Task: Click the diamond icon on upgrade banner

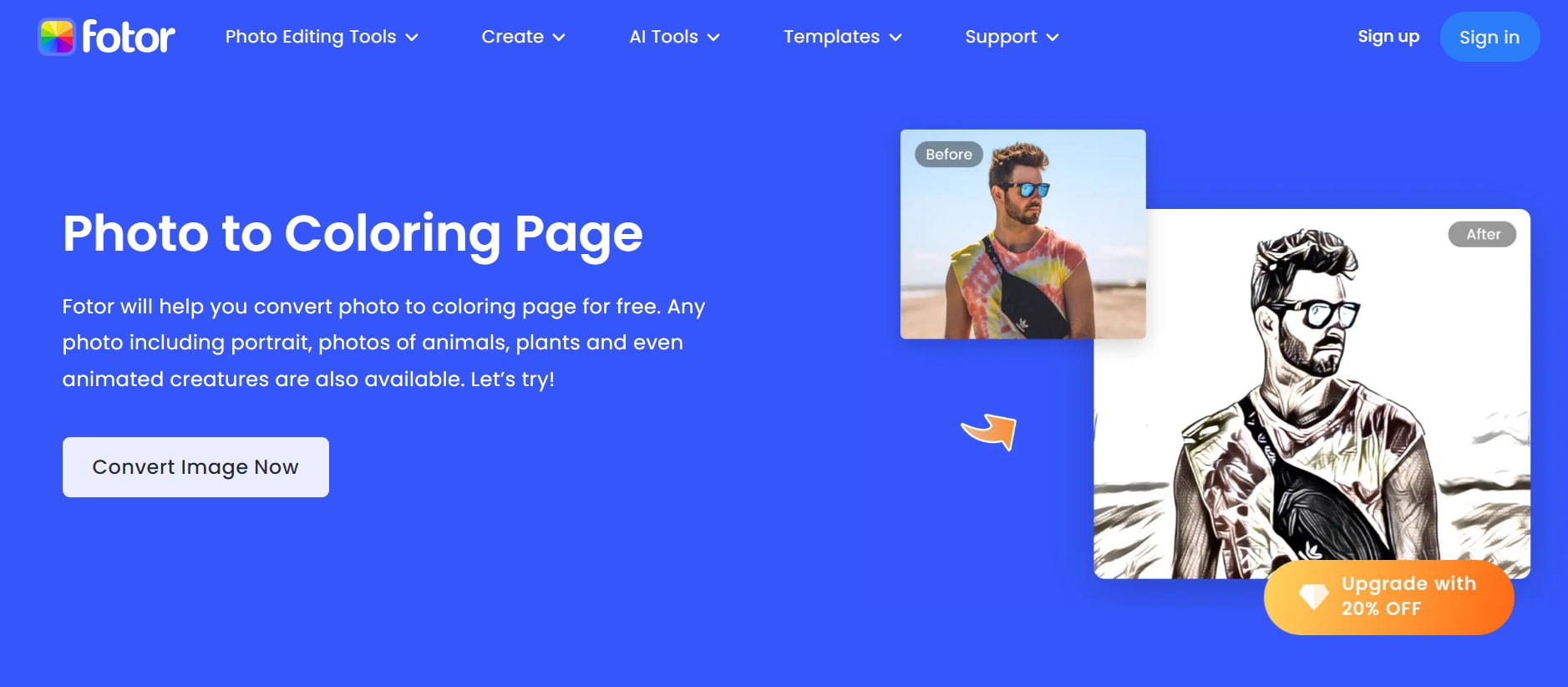Action: (x=1313, y=596)
